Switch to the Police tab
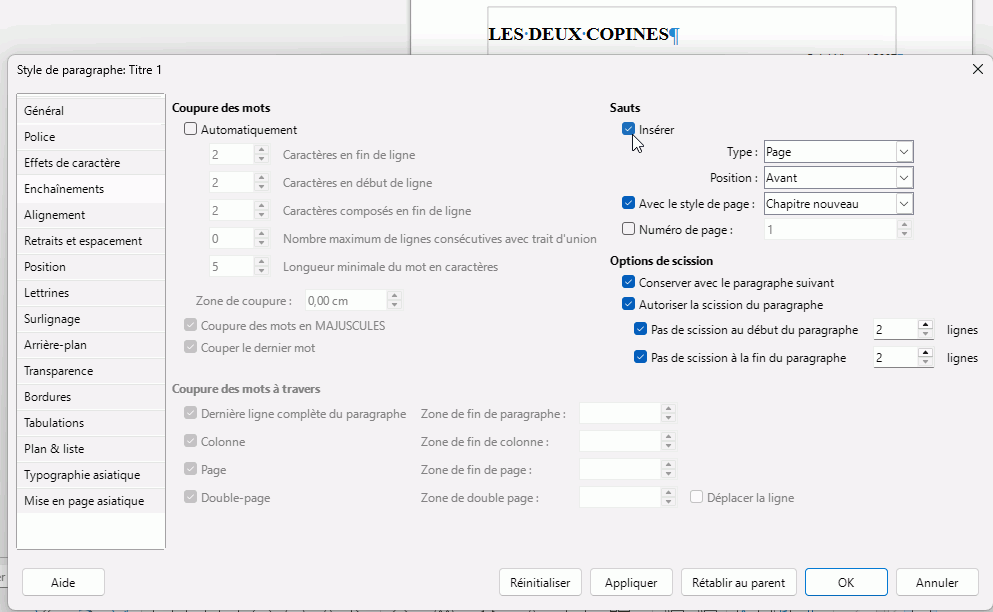Viewport: 993px width, 612px height. [40, 137]
